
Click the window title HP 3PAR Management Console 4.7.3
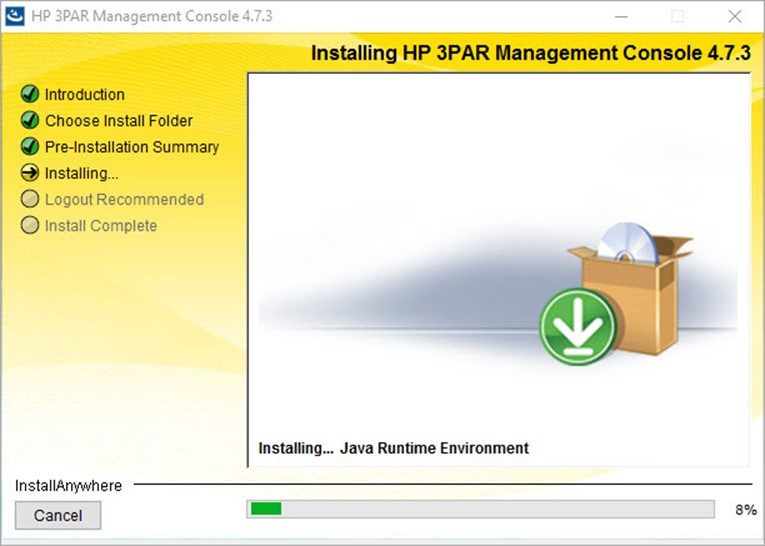[x=152, y=16]
